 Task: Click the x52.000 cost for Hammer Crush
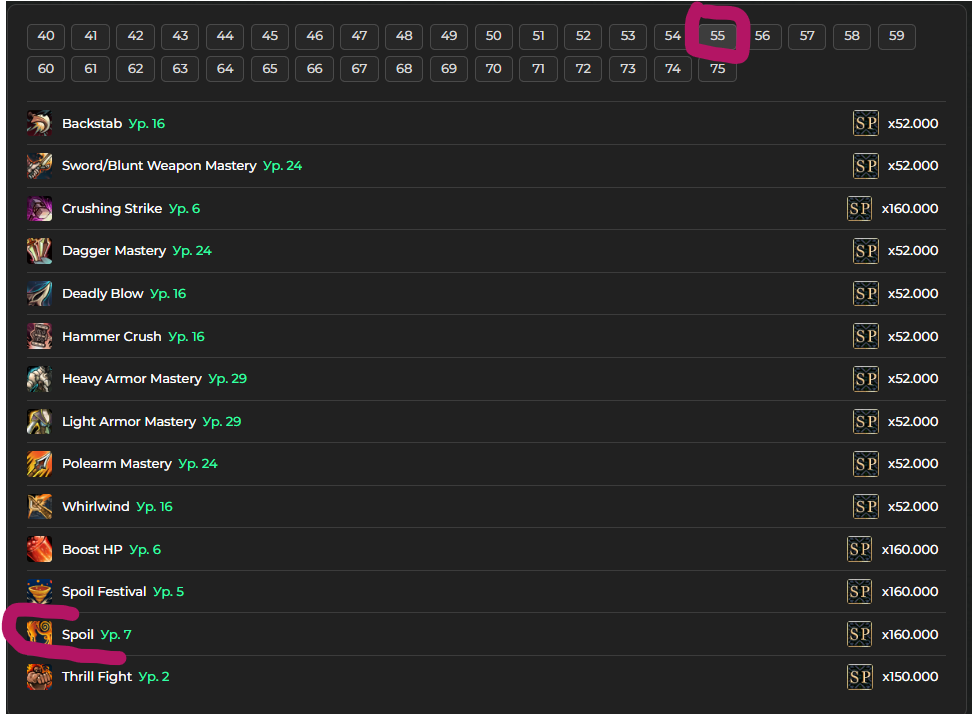[913, 336]
